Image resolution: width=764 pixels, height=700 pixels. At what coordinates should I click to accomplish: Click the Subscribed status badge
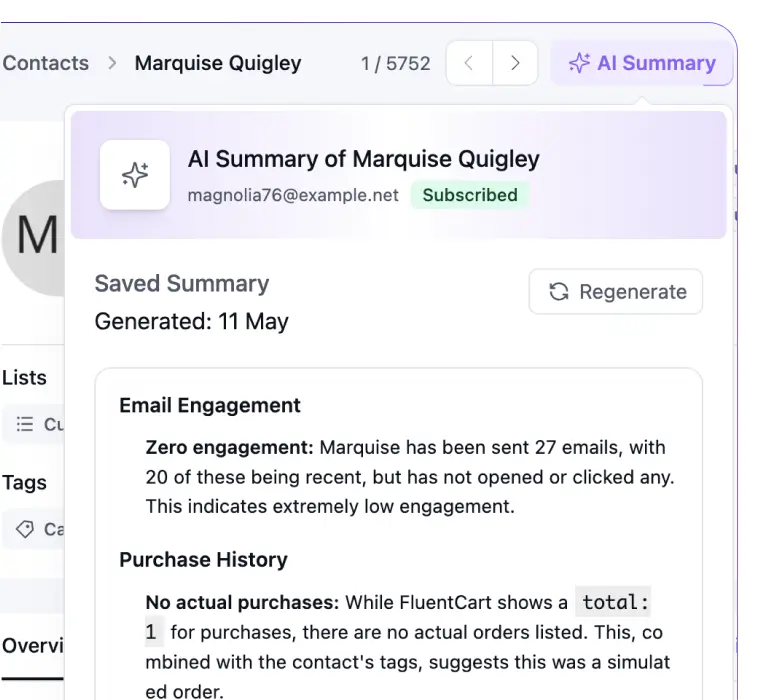point(470,195)
